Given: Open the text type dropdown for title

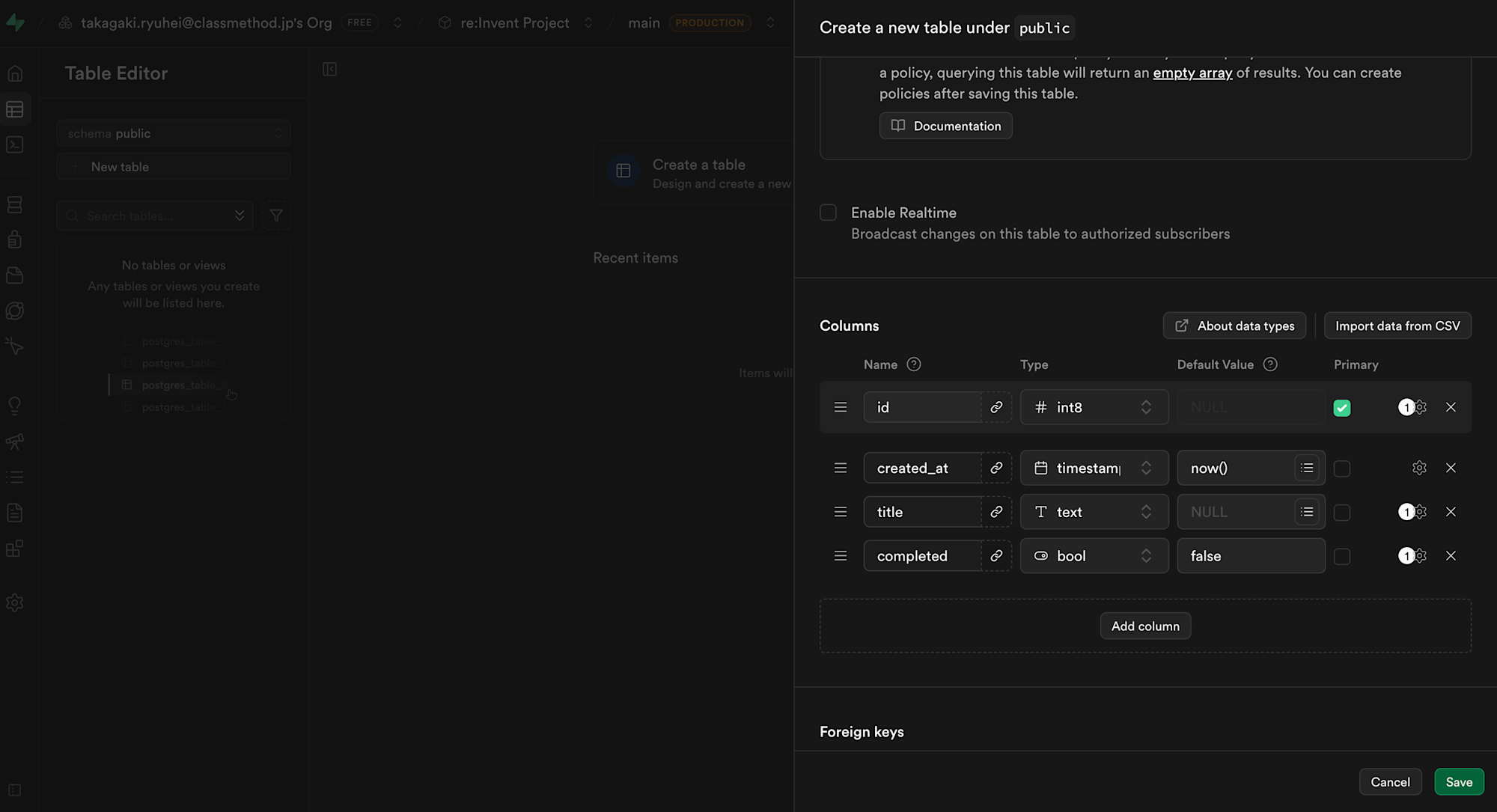Looking at the screenshot, I should click(1094, 512).
